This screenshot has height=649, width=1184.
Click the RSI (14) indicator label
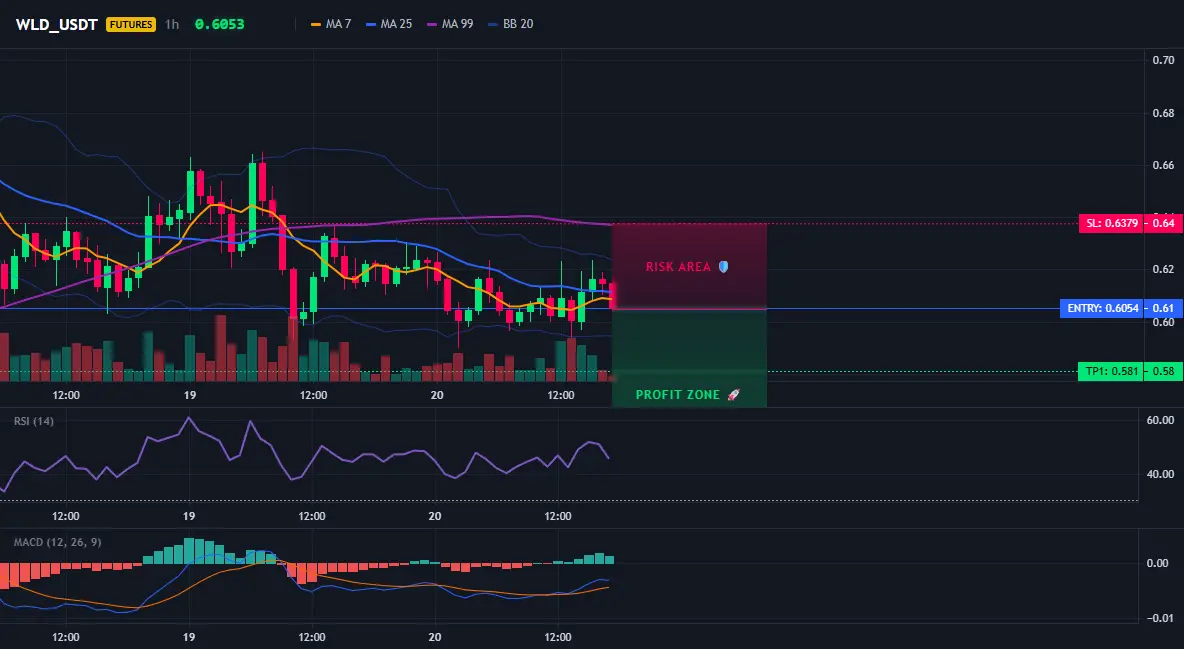tap(34, 421)
